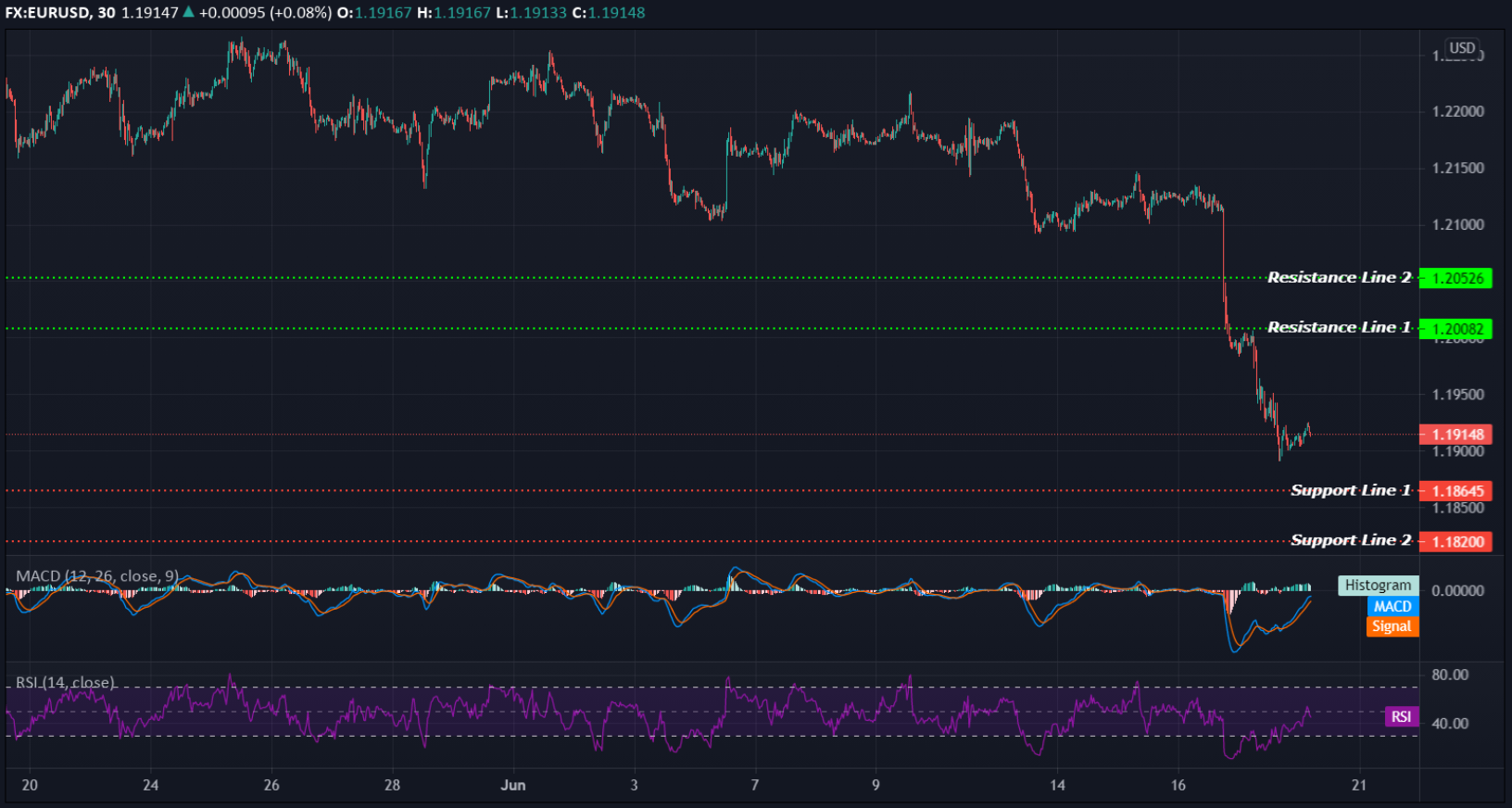Image resolution: width=1512 pixels, height=808 pixels.
Task: Click the 0.00000 MACD axis value
Action: point(1457,590)
